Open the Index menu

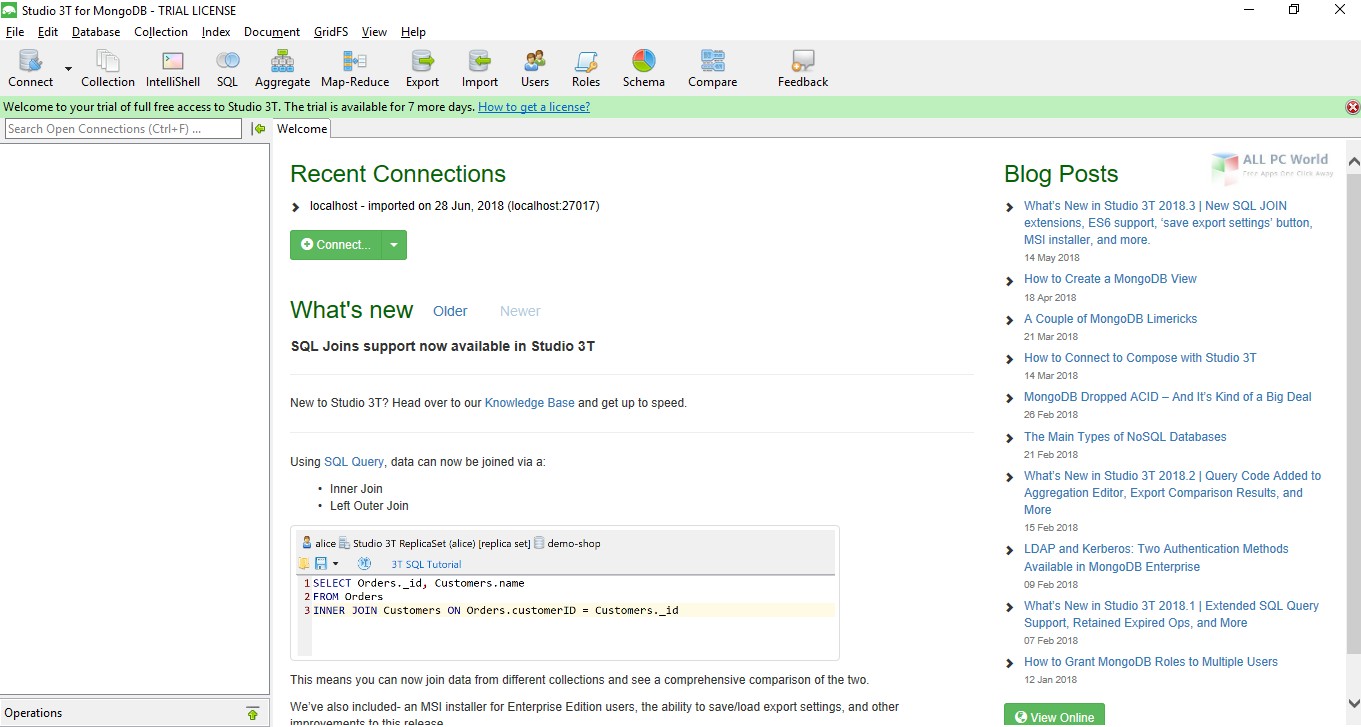(216, 32)
